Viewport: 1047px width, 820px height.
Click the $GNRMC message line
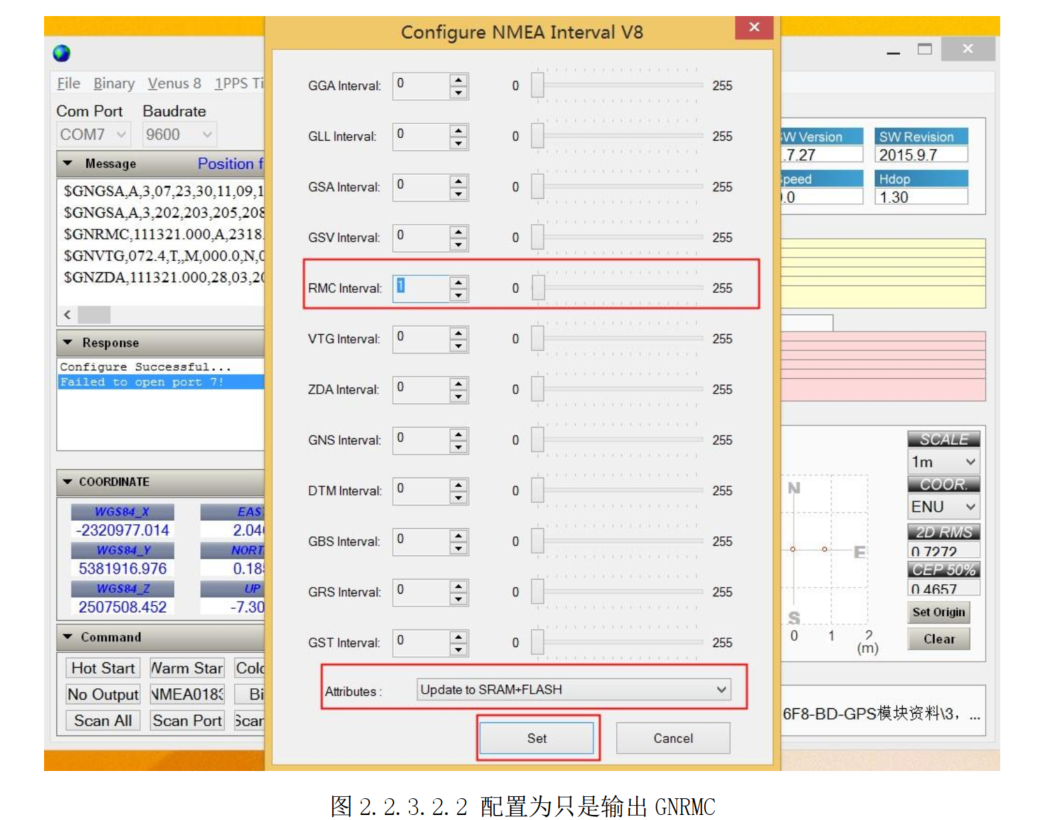click(164, 234)
